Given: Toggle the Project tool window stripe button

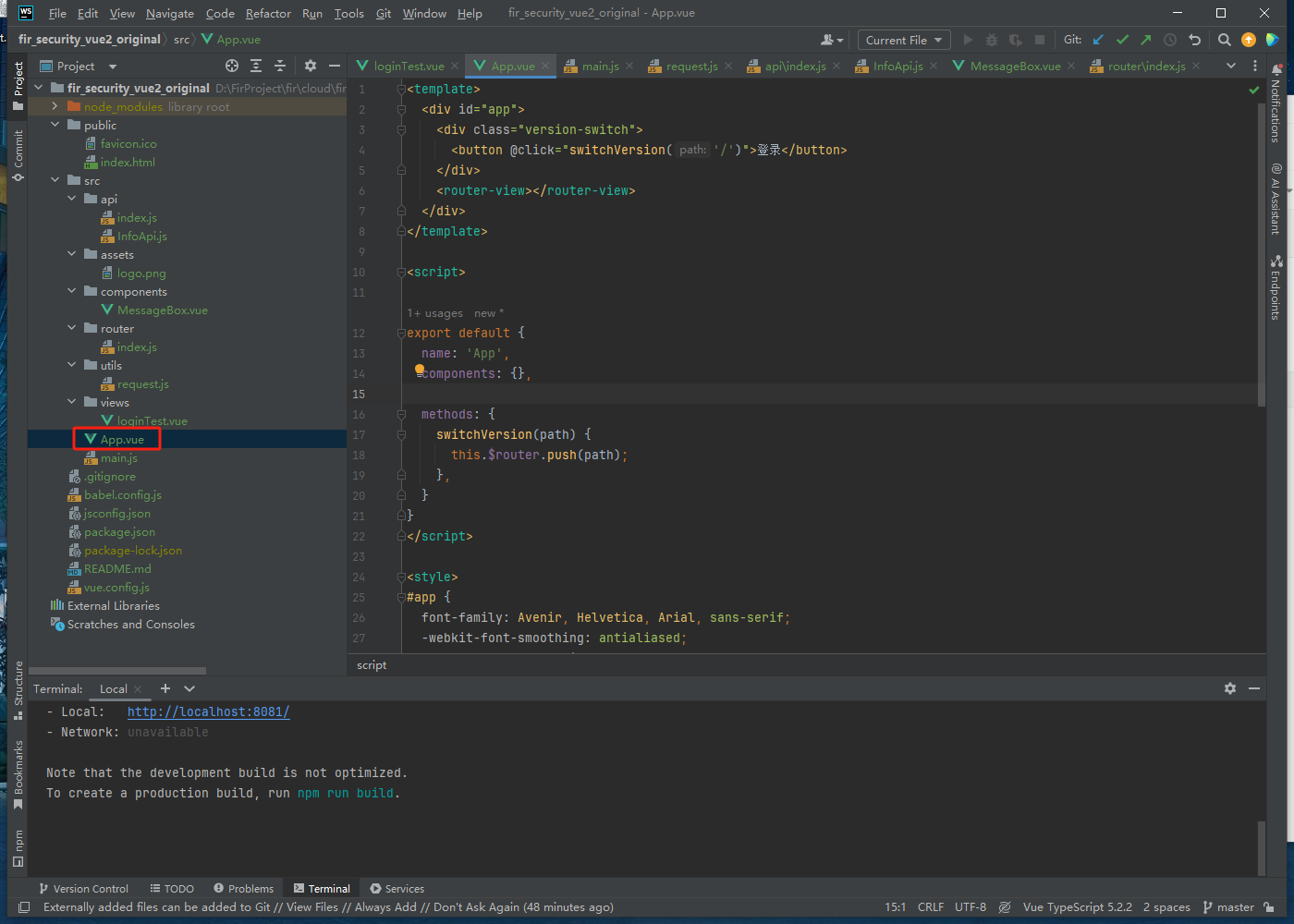Looking at the screenshot, I should click(18, 85).
